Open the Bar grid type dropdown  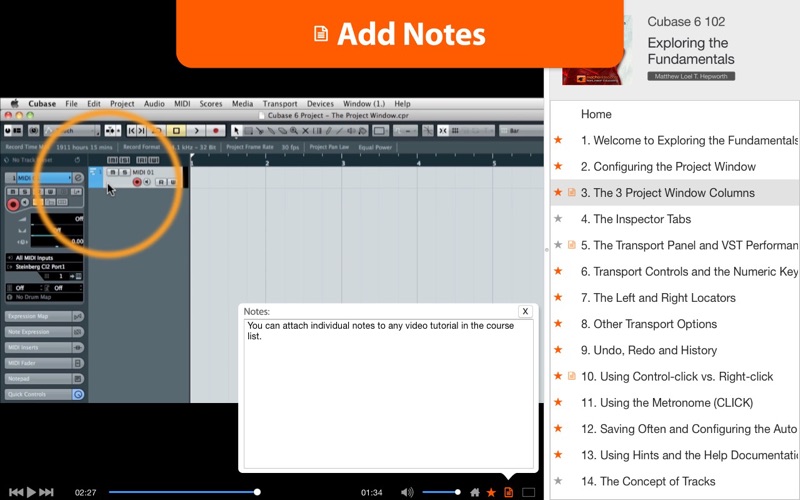tap(521, 131)
